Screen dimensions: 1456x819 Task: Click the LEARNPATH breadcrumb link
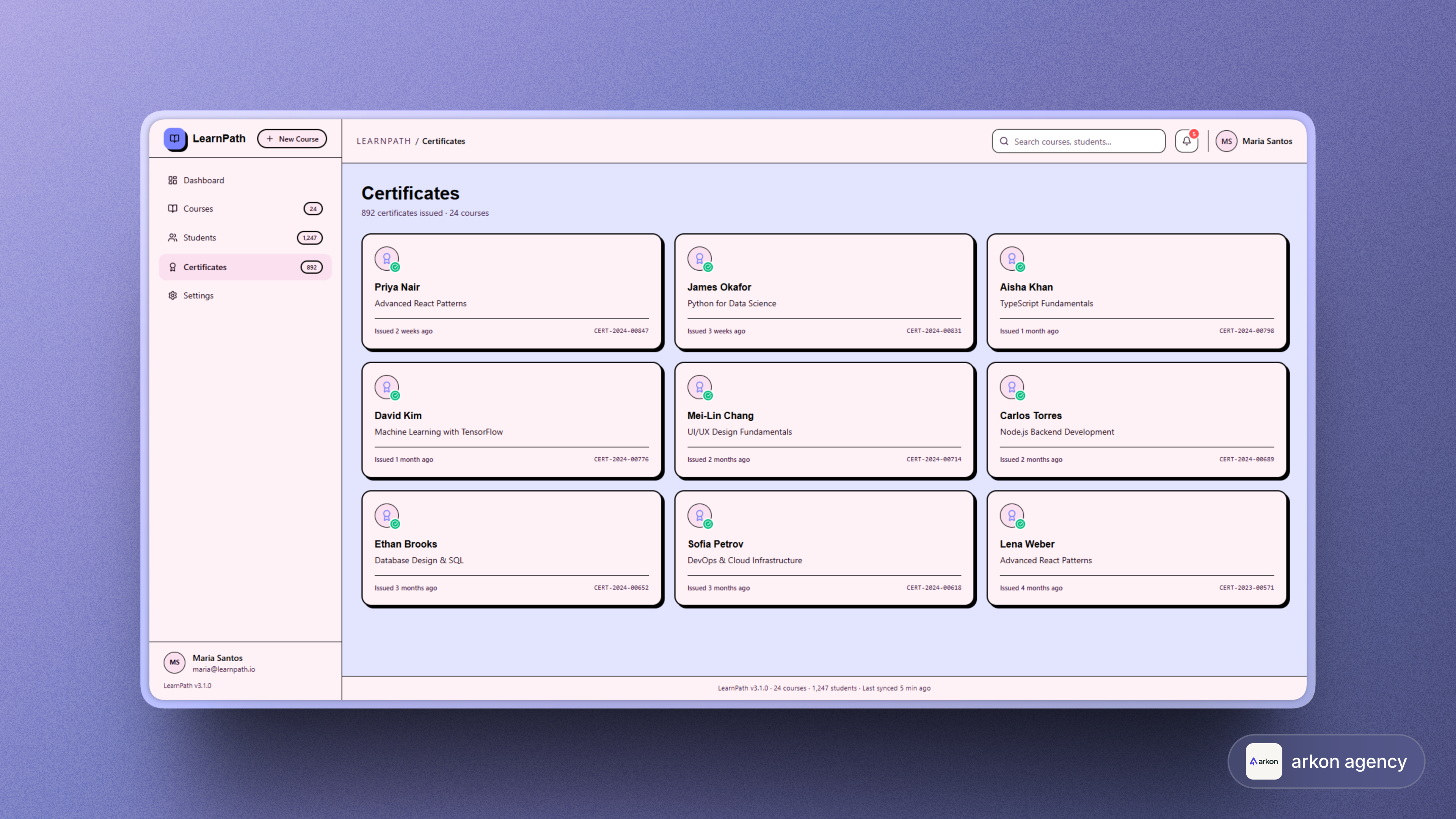(x=383, y=141)
